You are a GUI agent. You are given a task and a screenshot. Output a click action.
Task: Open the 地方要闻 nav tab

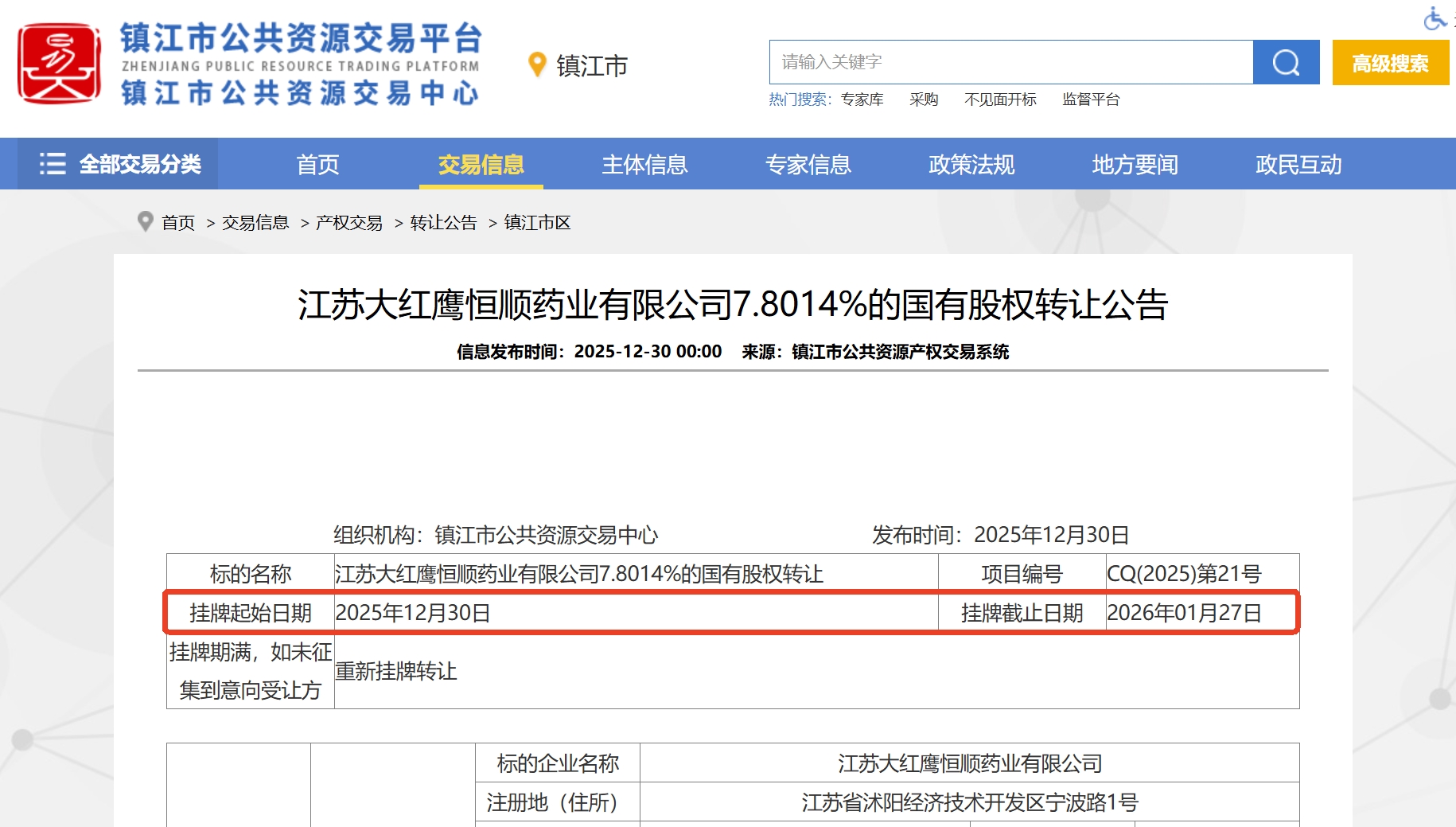pos(1135,165)
